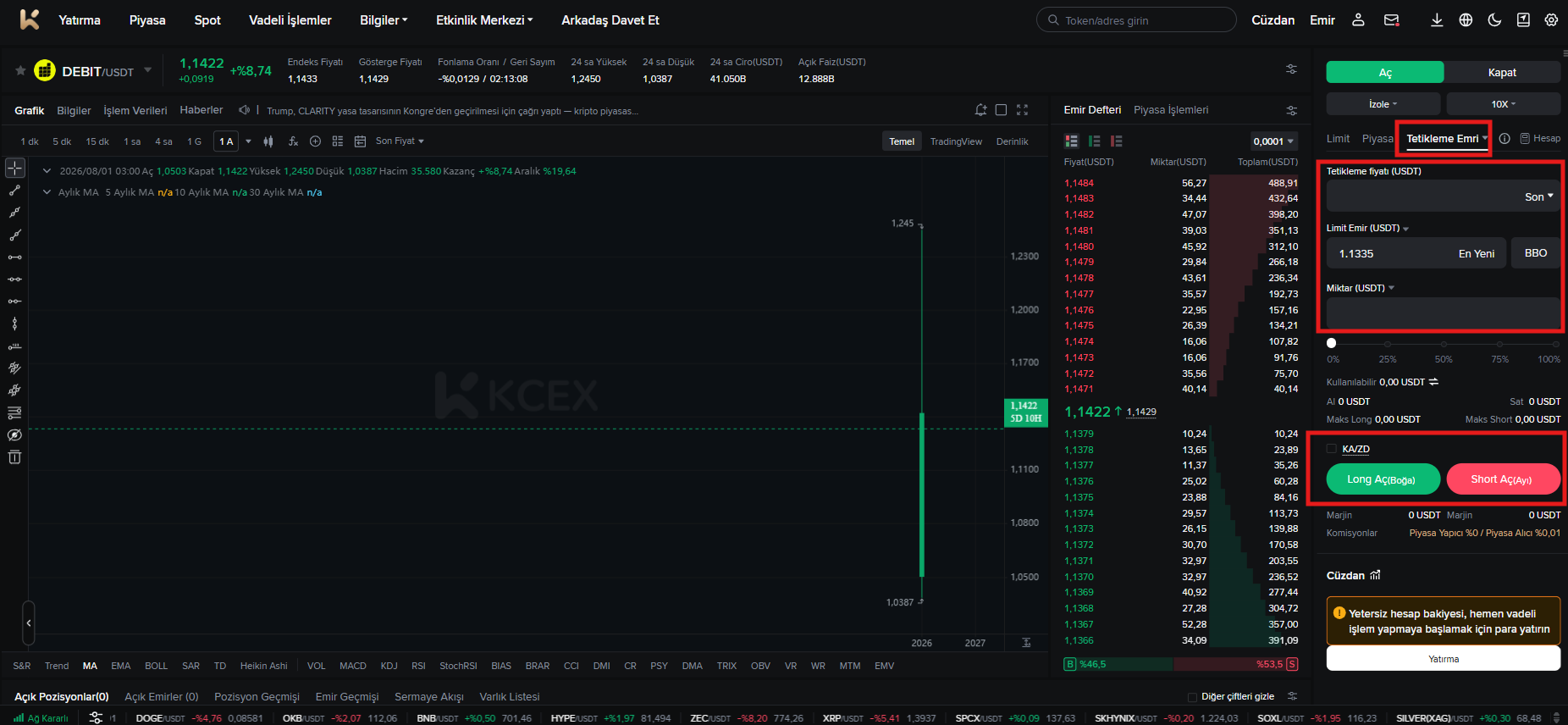Viewport: 1568px width, 725px height.
Task: Check Diğer çiftleri gizle box
Action: point(1192,697)
